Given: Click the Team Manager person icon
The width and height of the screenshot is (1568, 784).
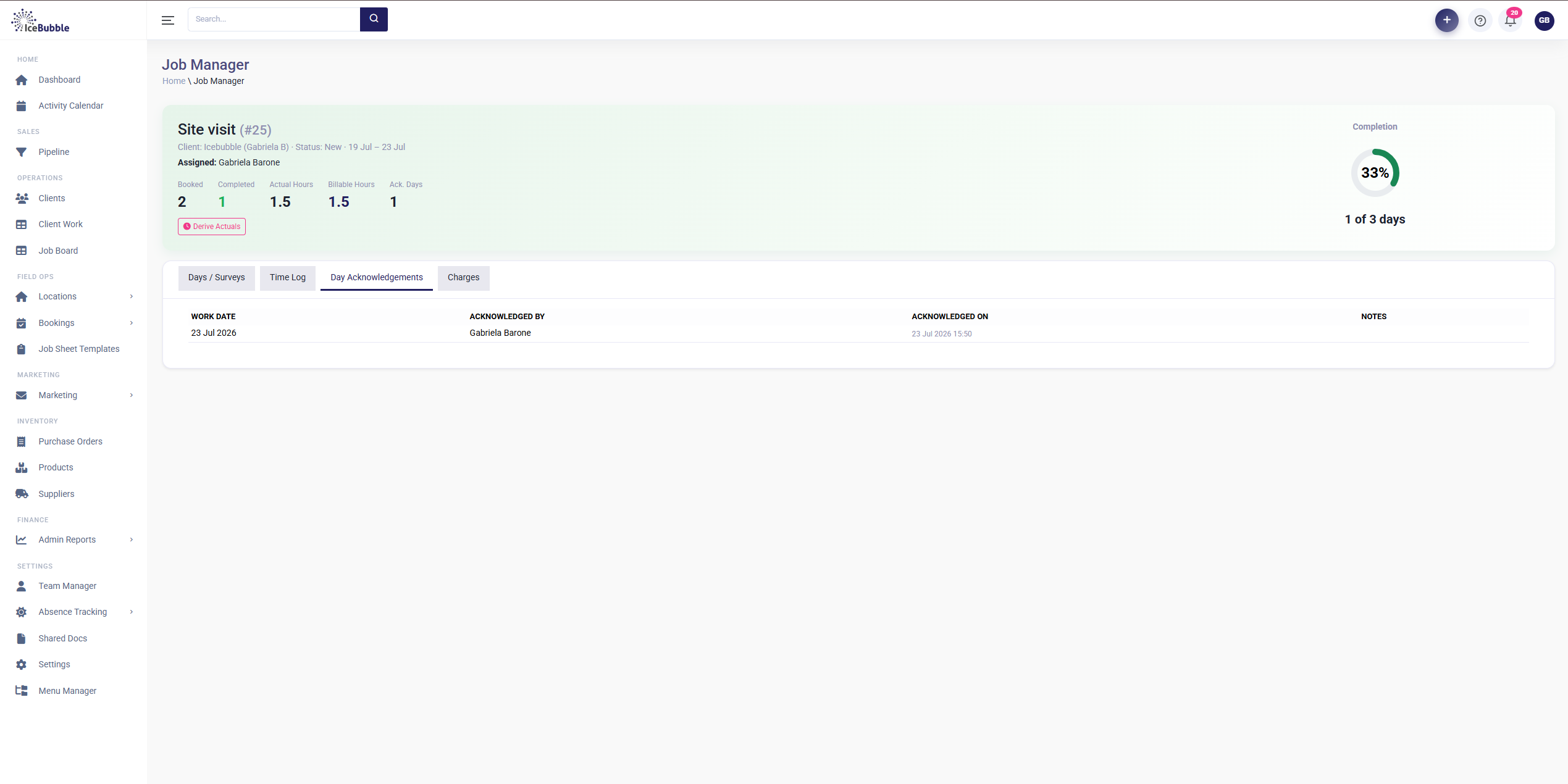Looking at the screenshot, I should pyautogui.click(x=22, y=586).
